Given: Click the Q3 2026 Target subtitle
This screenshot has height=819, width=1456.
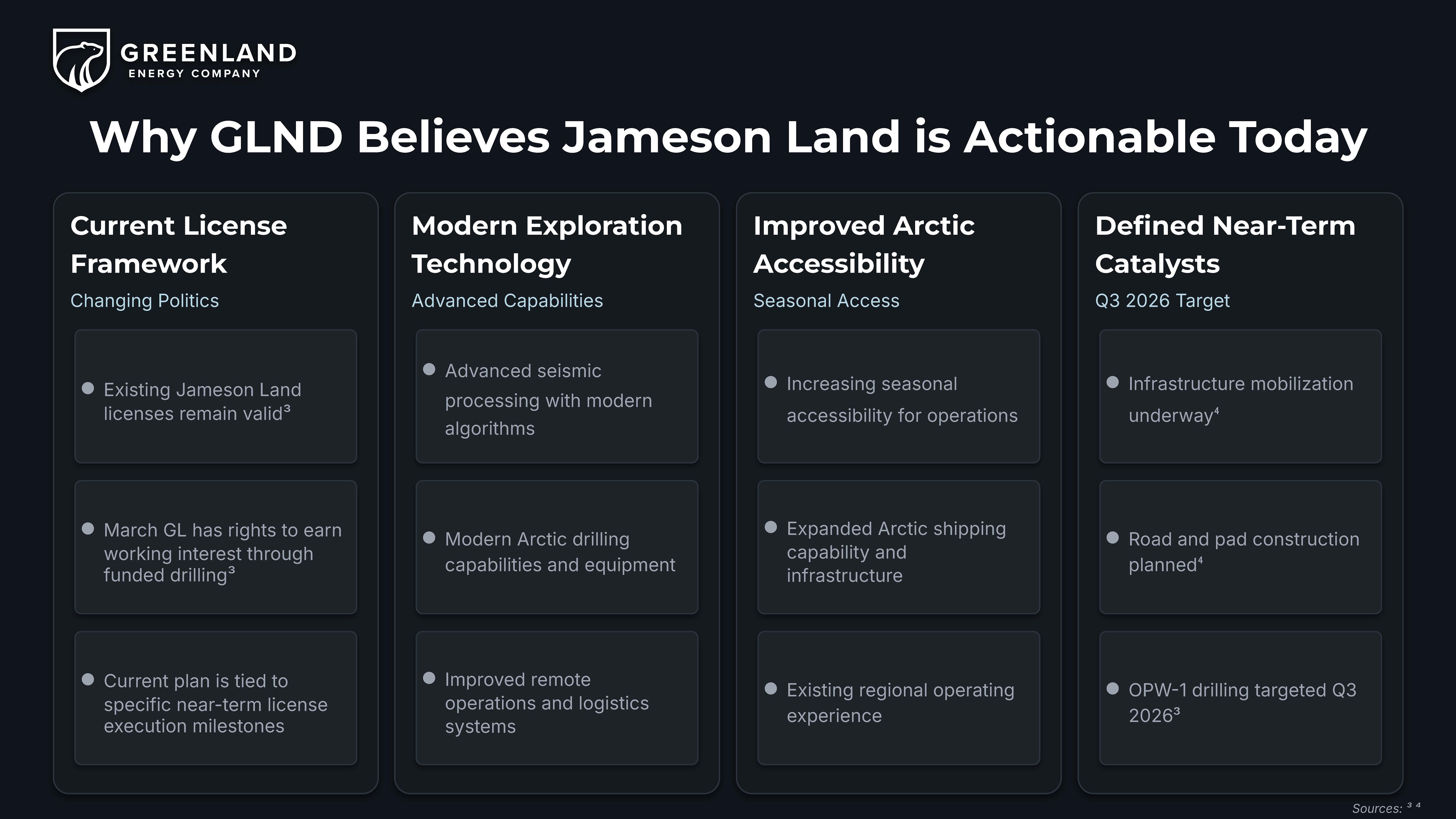Looking at the screenshot, I should coord(1162,301).
